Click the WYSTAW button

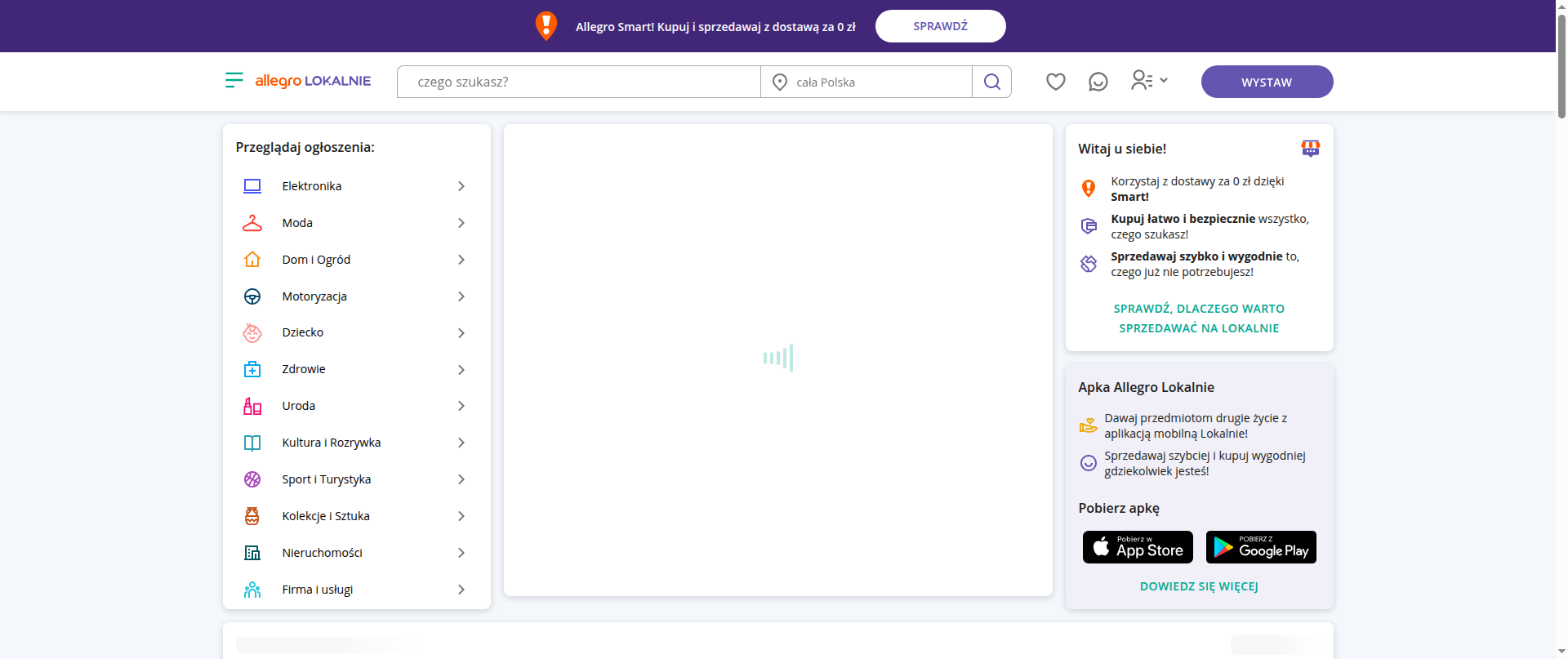click(x=1267, y=82)
